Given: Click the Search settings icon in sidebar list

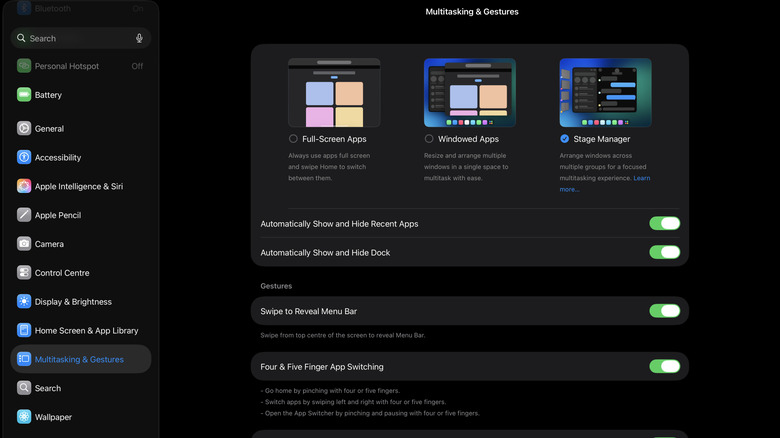Looking at the screenshot, I should coord(24,388).
